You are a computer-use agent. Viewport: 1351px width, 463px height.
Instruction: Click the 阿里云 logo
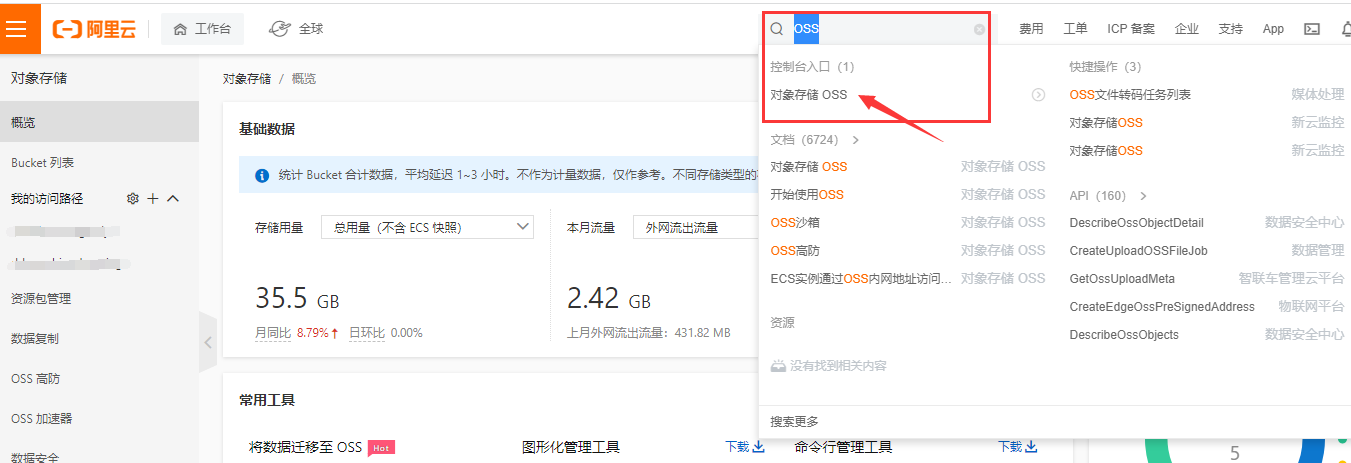(96, 29)
